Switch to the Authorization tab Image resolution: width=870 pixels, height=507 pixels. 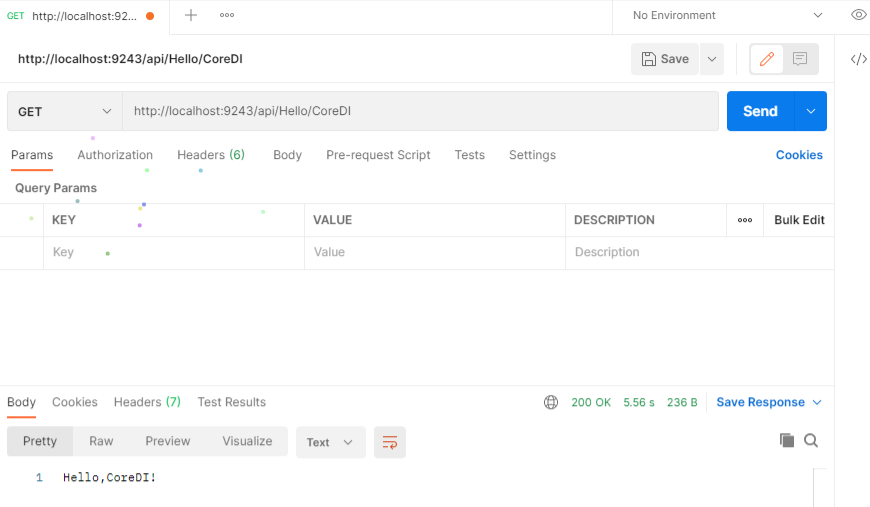[x=115, y=155]
